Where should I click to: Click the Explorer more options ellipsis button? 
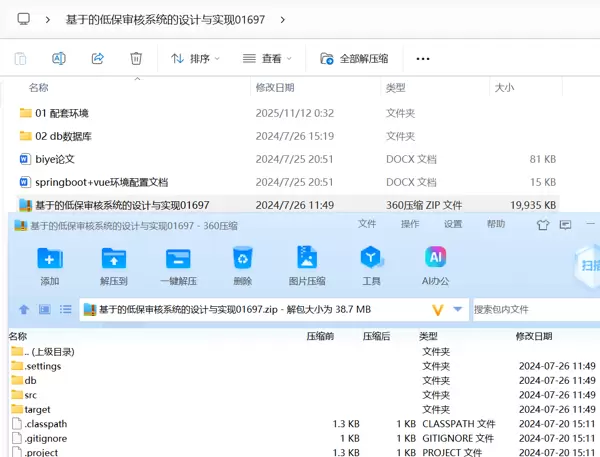tap(422, 59)
